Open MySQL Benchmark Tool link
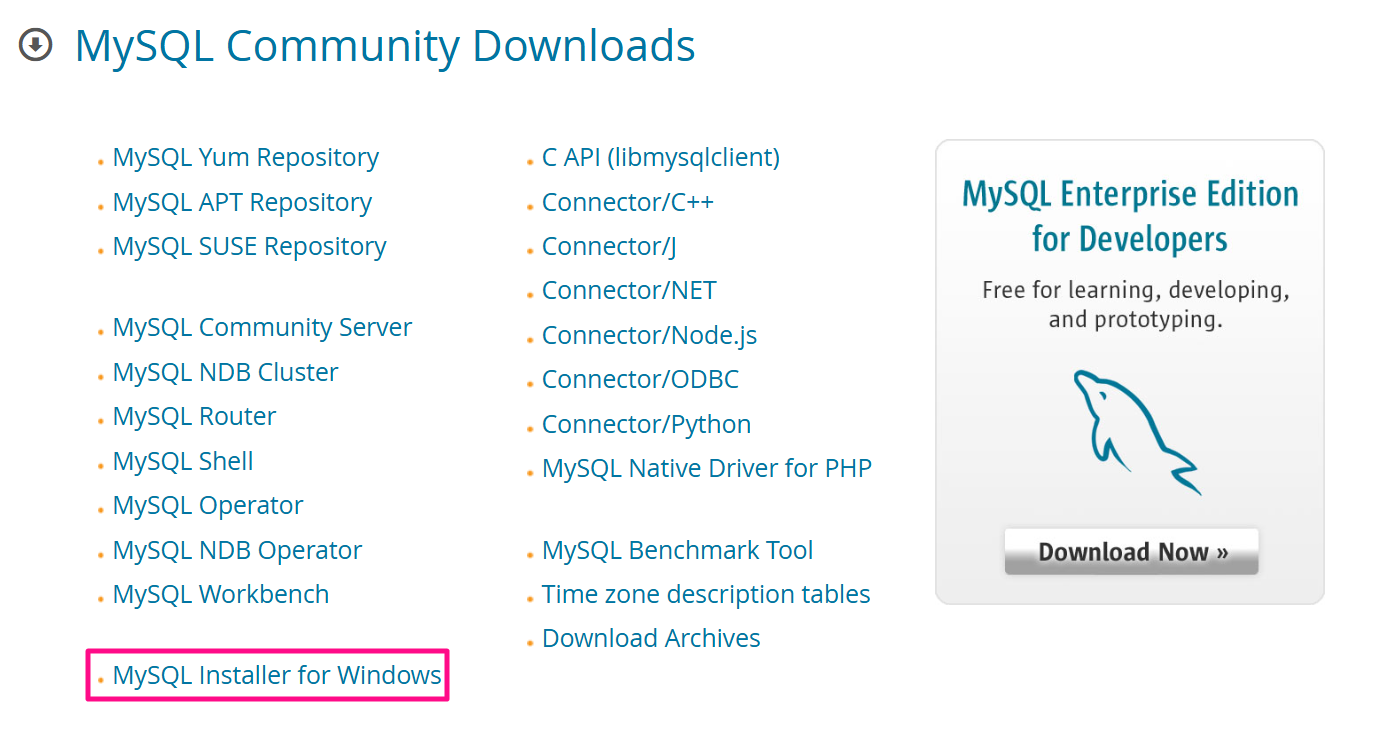 (x=677, y=550)
